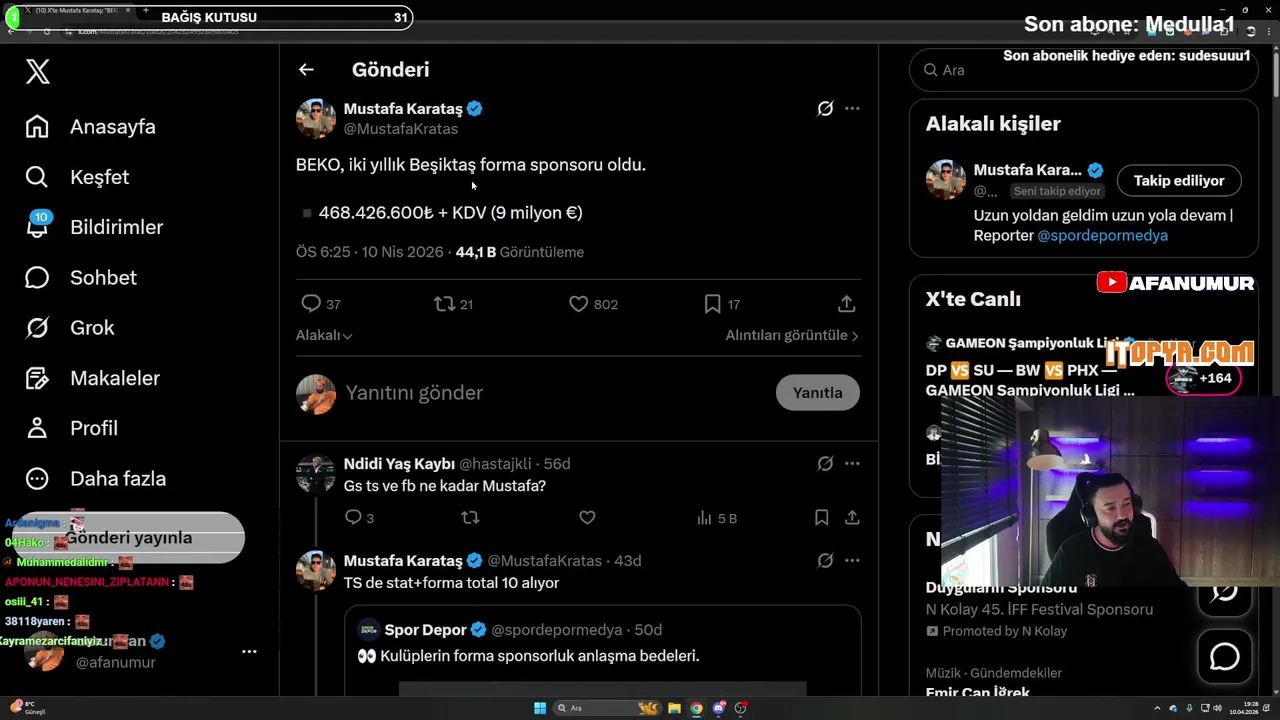This screenshot has height=720, width=1280.
Task: Open GAMEON Şampiyonluk Ligi live item
Action: tap(1084, 366)
